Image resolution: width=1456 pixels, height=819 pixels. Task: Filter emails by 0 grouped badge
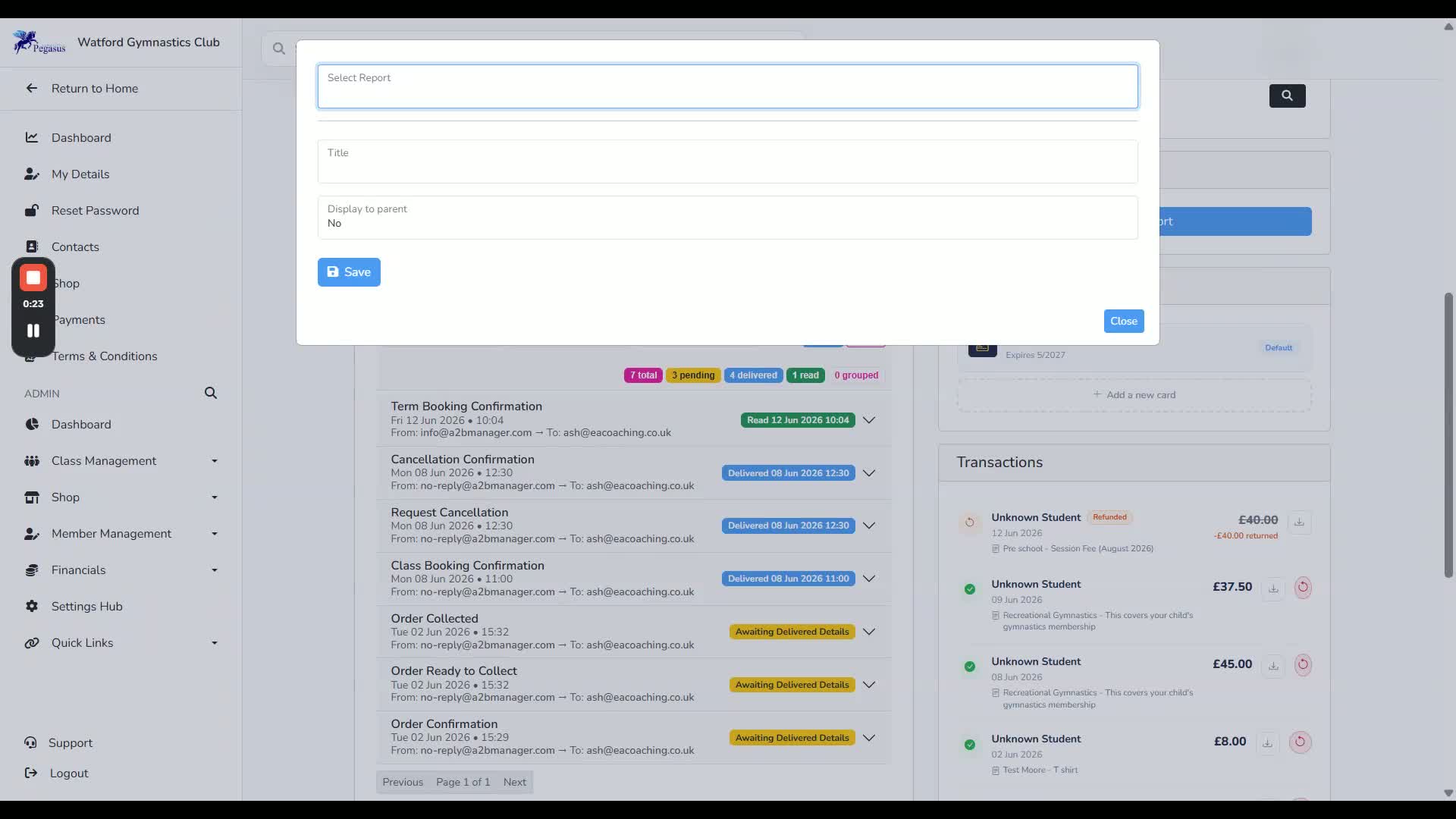click(856, 375)
